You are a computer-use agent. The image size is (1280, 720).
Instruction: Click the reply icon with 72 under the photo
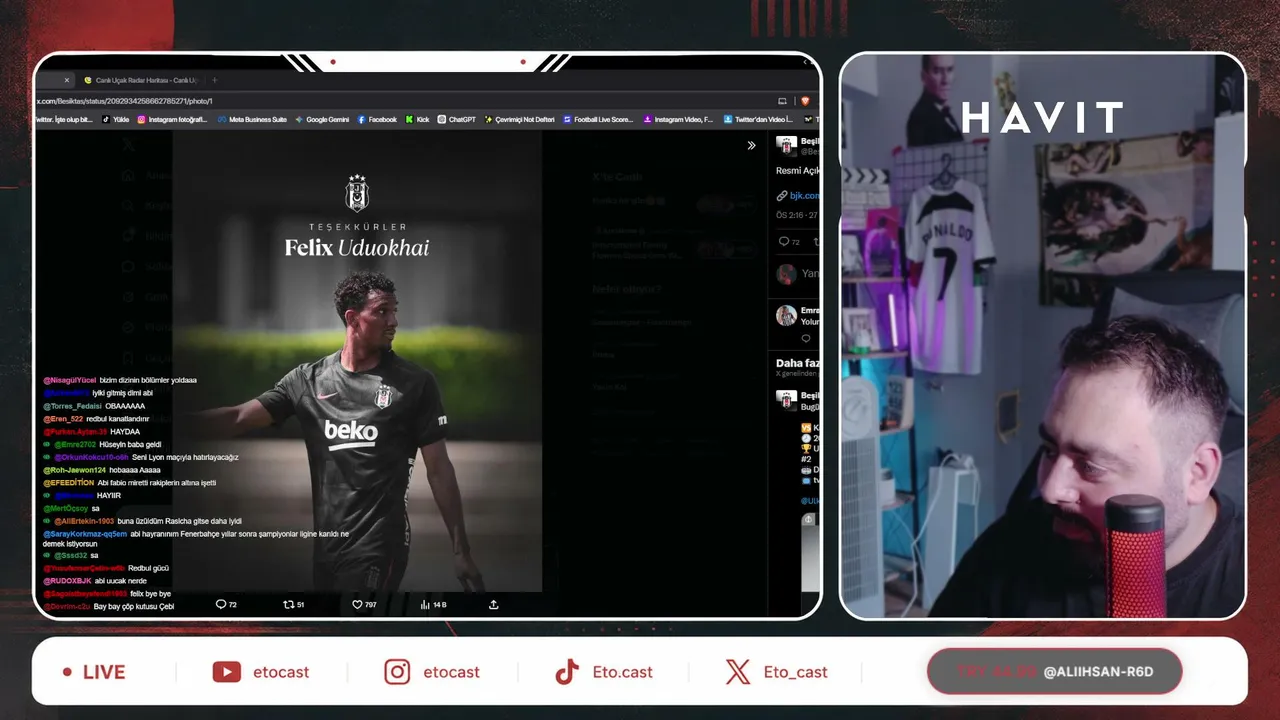tap(226, 605)
